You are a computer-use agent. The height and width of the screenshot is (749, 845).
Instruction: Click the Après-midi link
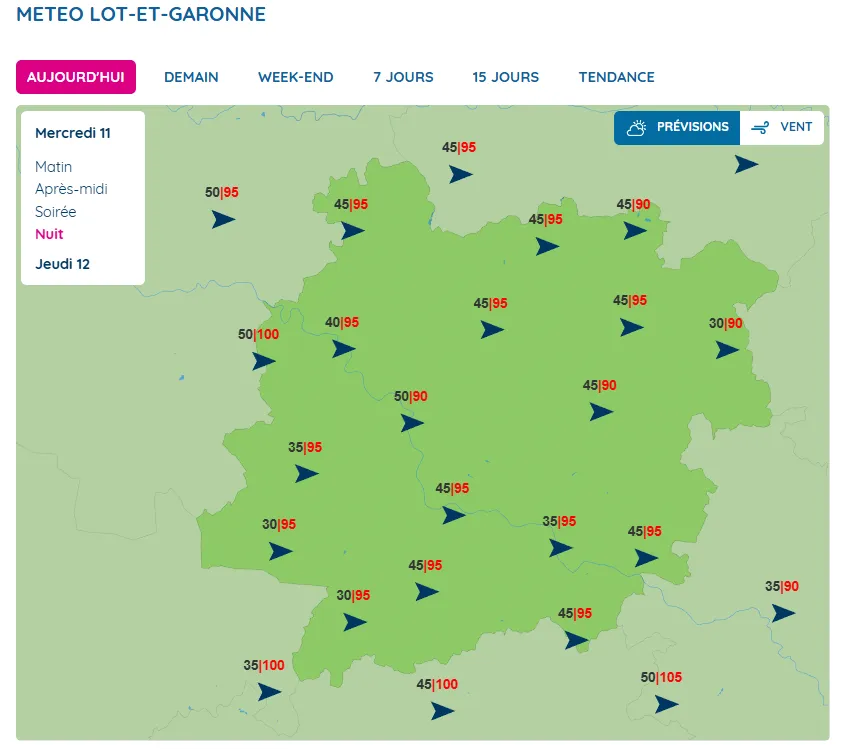(71, 189)
